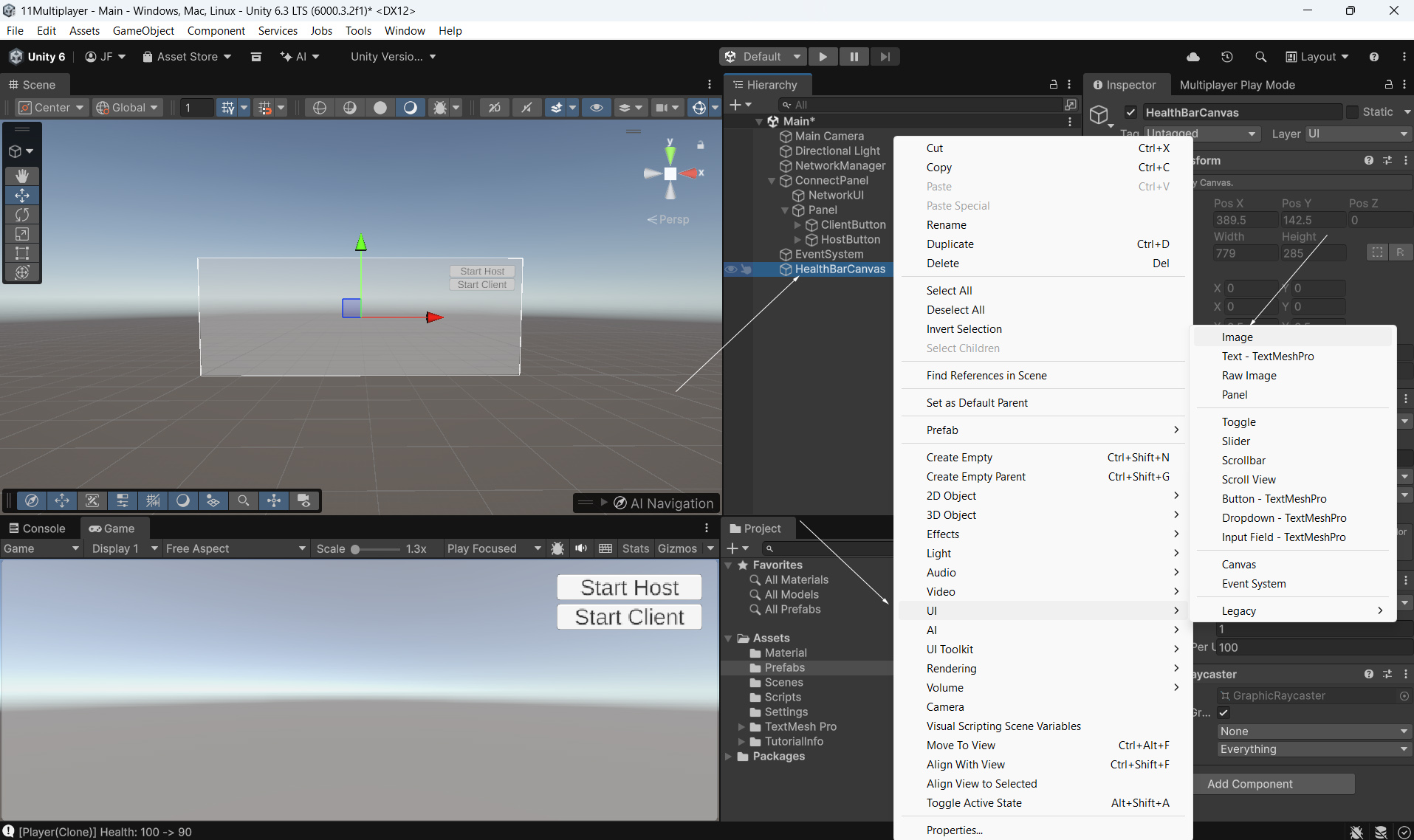The width and height of the screenshot is (1414, 840).
Task: Choose Image from the UI submenu
Action: pyautogui.click(x=1237, y=337)
